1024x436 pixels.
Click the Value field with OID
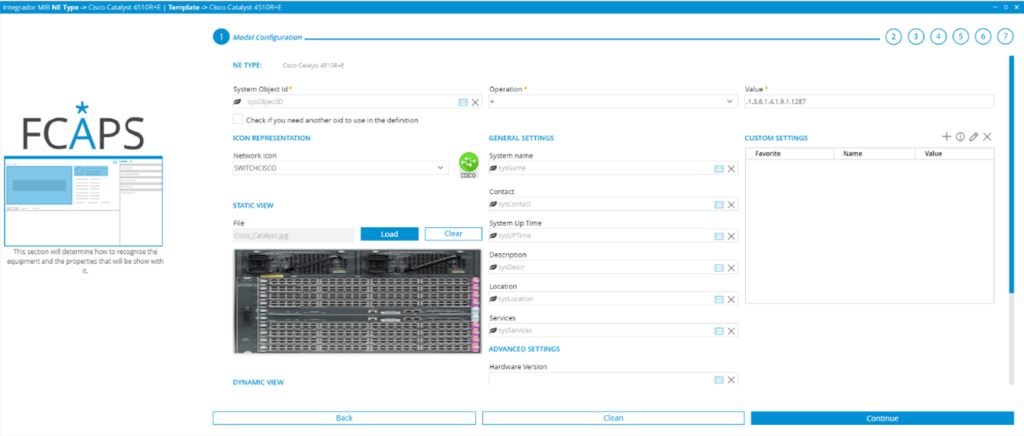pos(869,102)
